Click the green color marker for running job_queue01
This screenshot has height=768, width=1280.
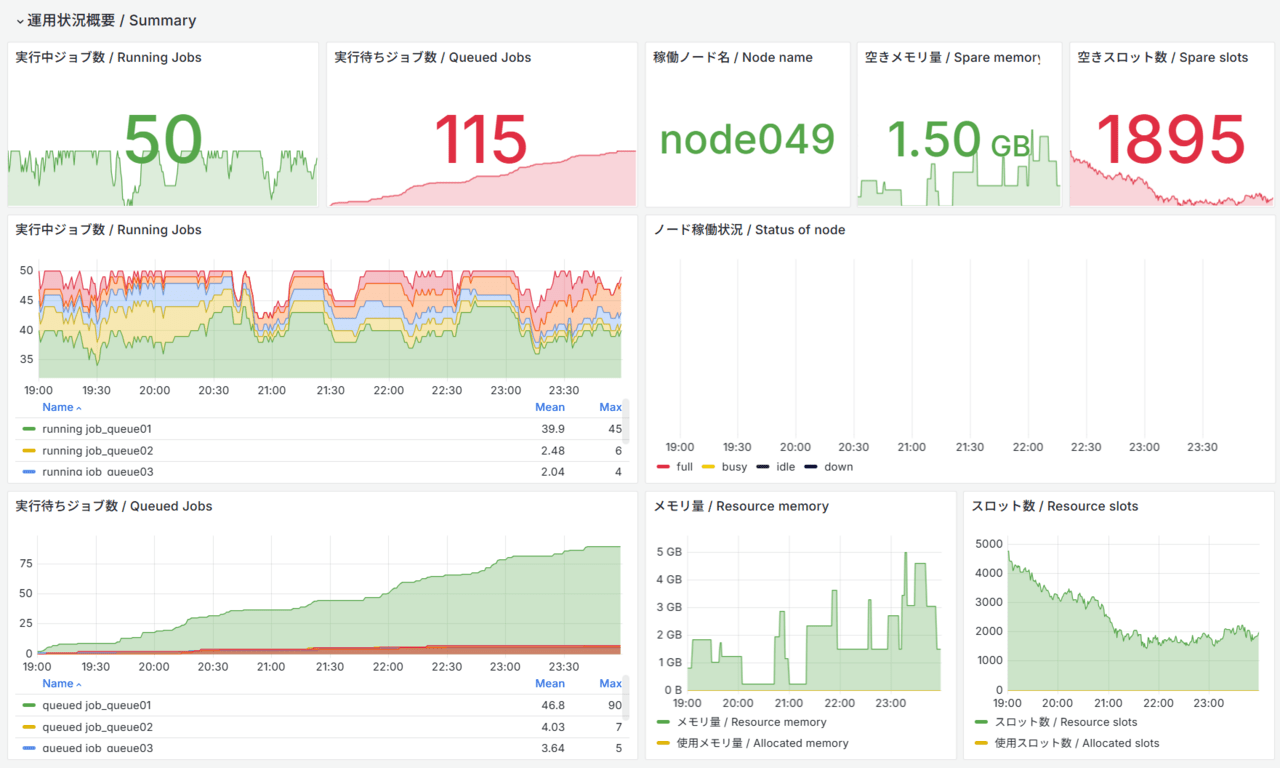pyautogui.click(x=29, y=429)
